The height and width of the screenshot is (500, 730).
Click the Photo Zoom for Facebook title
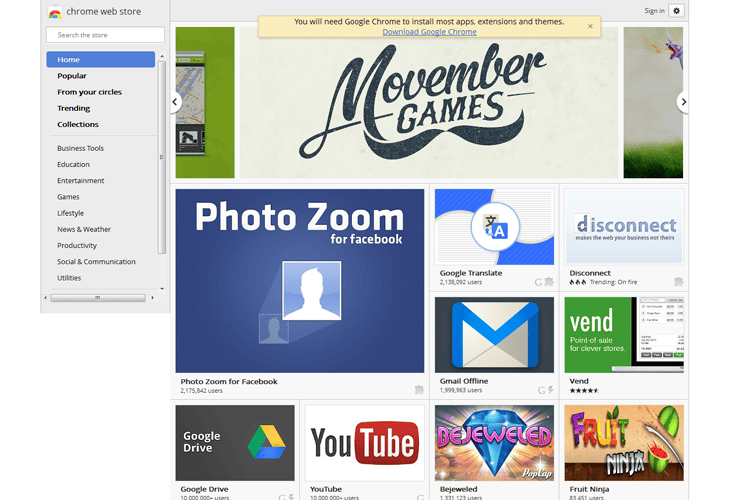pos(229,381)
